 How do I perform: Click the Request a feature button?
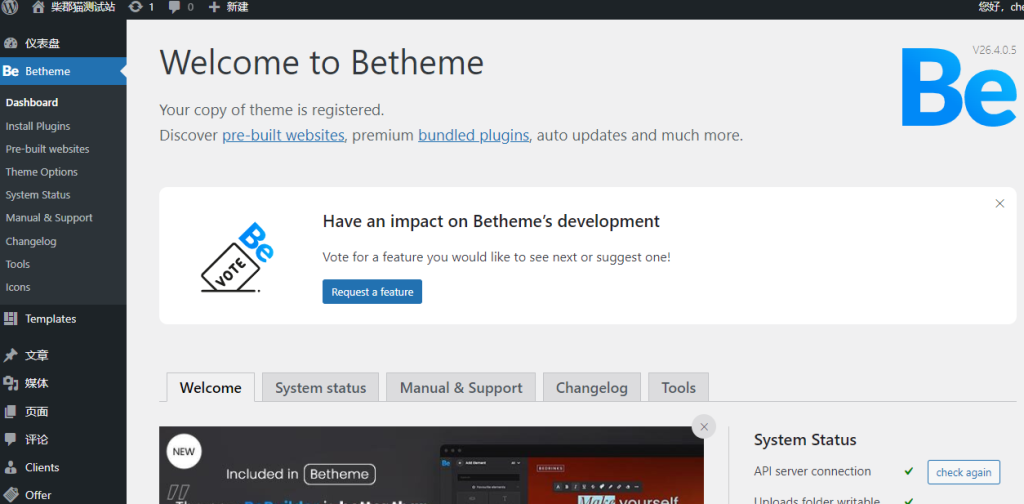[x=372, y=292]
